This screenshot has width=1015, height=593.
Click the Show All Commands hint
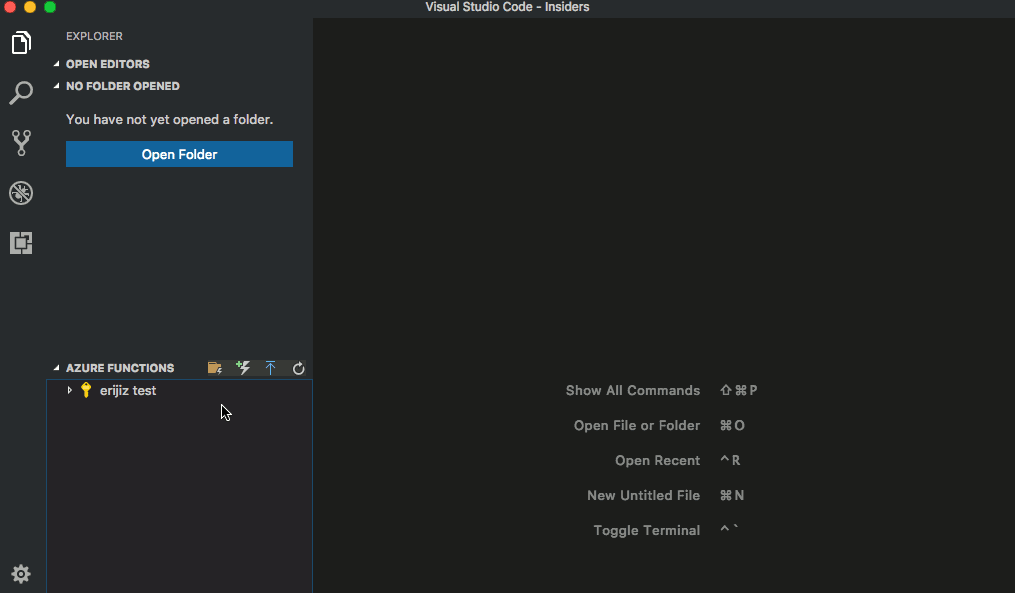pyautogui.click(x=632, y=390)
